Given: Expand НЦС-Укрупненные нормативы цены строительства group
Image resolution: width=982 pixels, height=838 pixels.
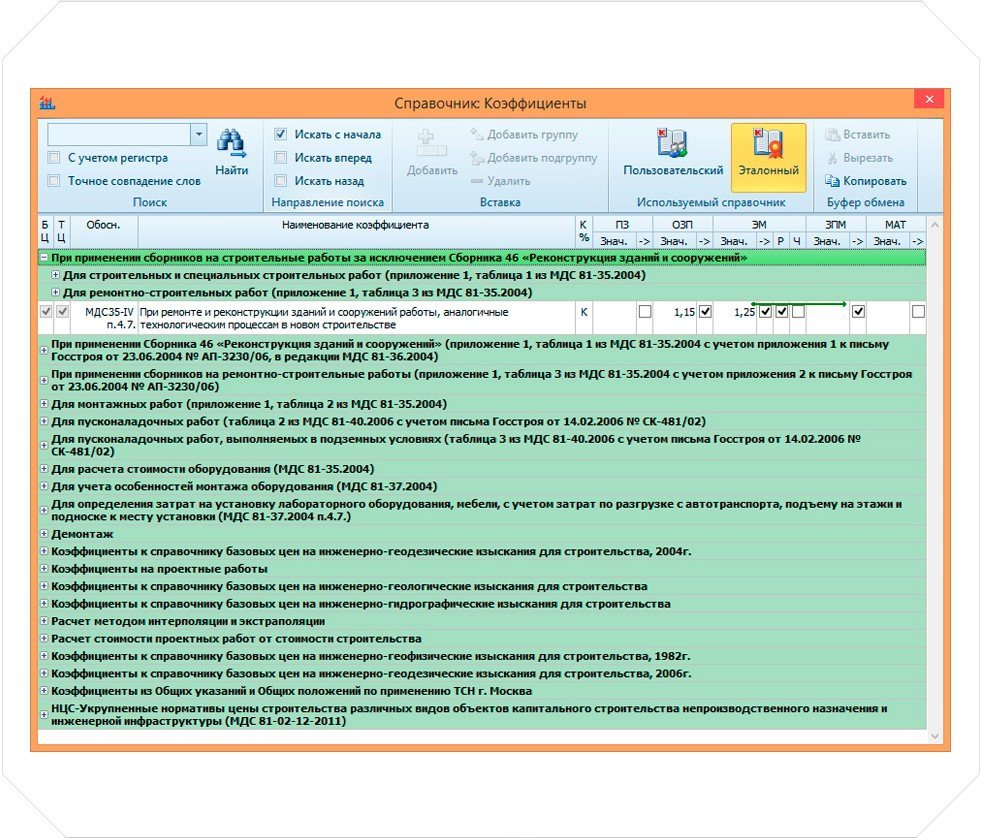Looking at the screenshot, I should point(44,715).
